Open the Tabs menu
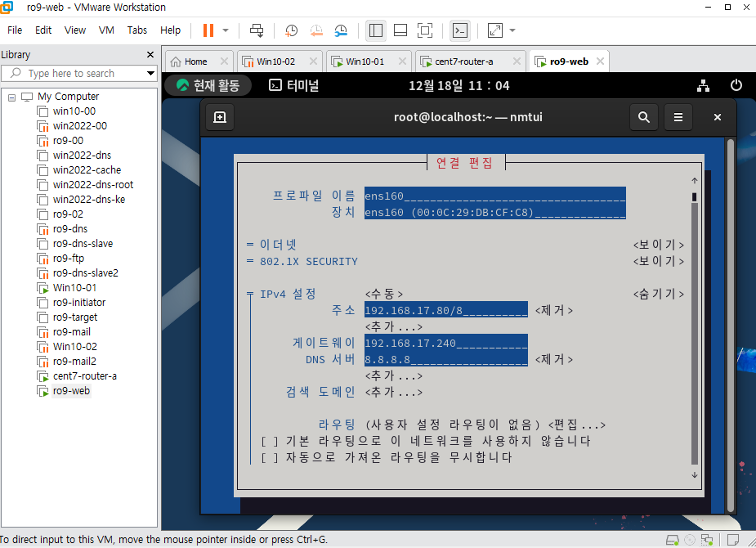 pos(137,30)
